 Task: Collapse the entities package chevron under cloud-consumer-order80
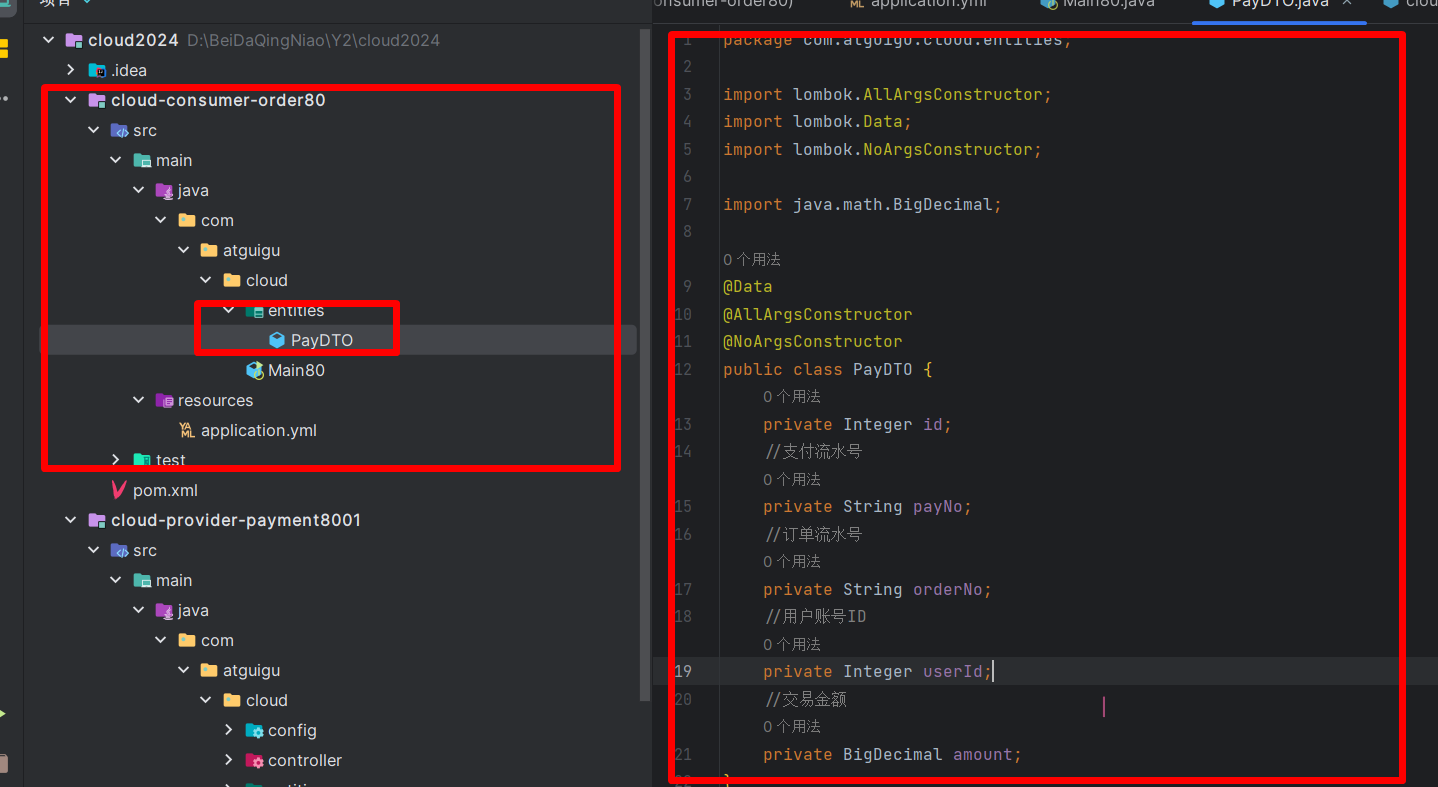click(x=229, y=310)
